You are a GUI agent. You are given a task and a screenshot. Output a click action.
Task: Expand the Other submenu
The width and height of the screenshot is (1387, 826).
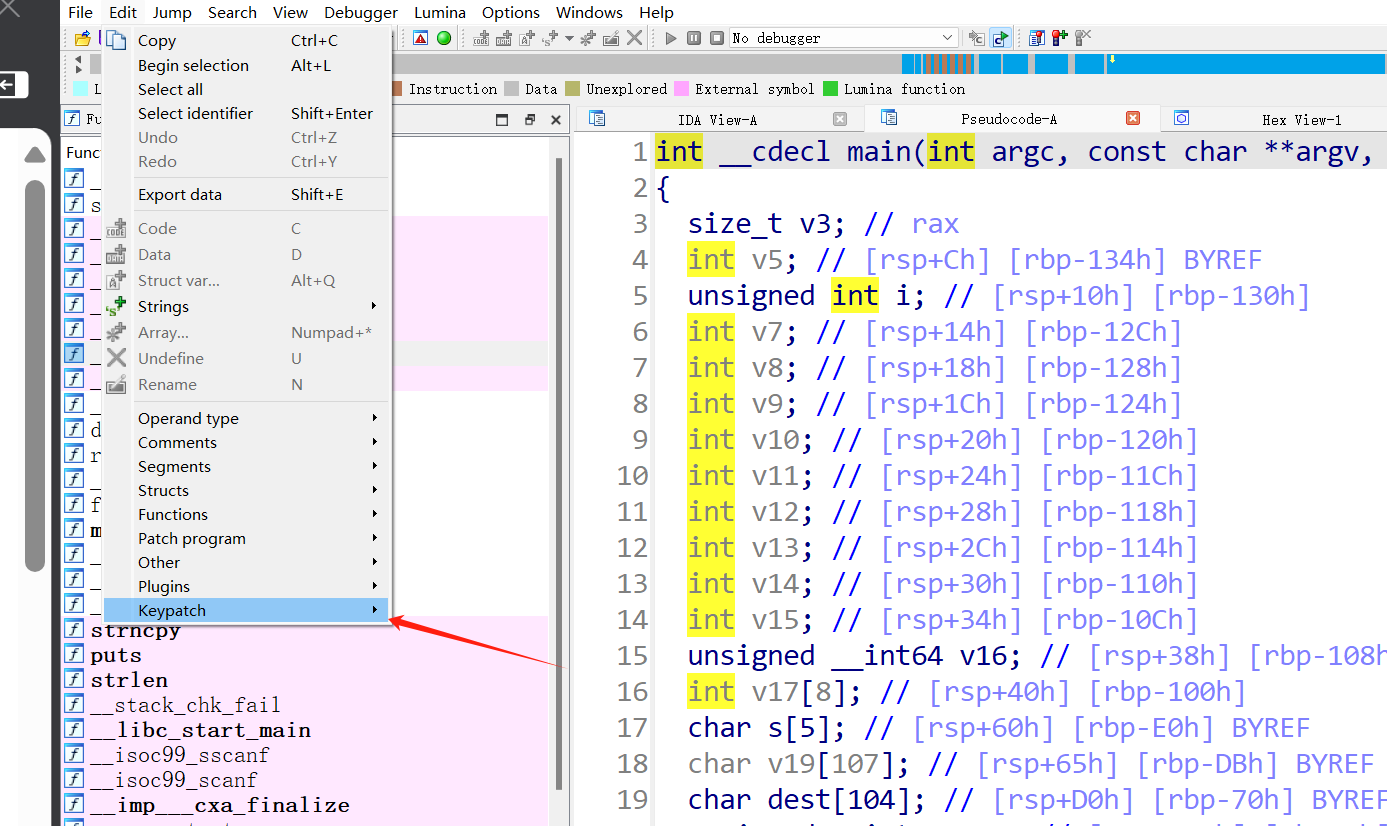(x=248, y=562)
